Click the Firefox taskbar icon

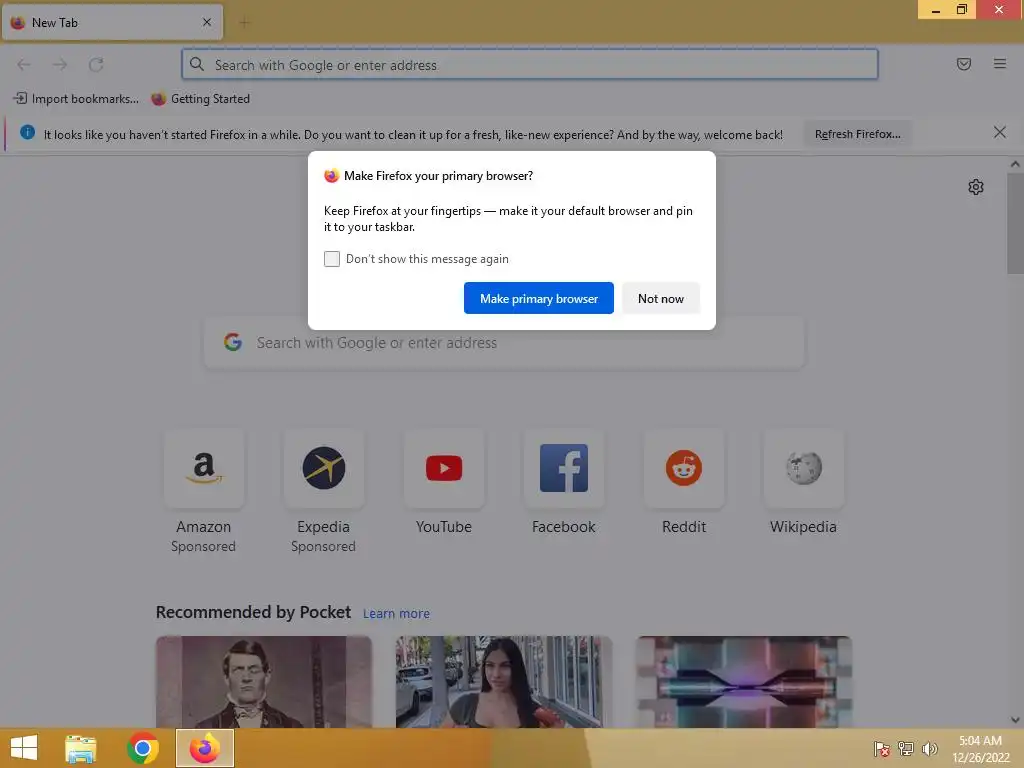205,748
